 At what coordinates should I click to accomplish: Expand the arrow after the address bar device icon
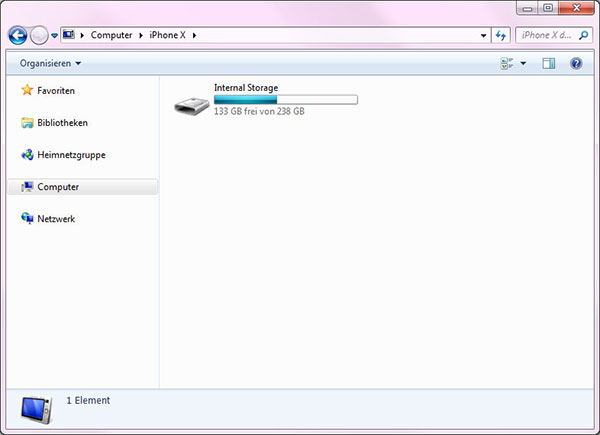[82, 35]
